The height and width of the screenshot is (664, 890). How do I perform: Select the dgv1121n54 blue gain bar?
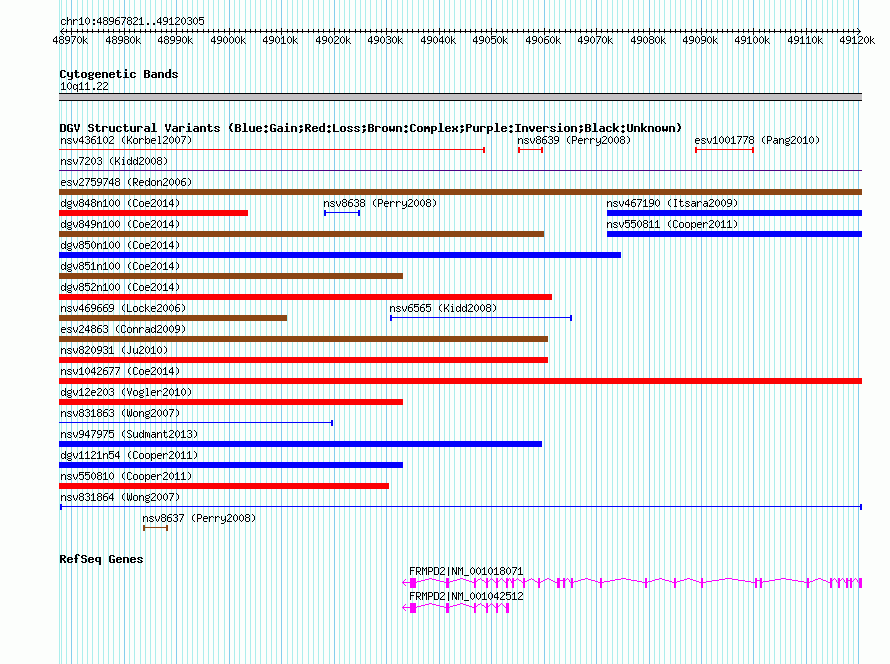(231, 465)
